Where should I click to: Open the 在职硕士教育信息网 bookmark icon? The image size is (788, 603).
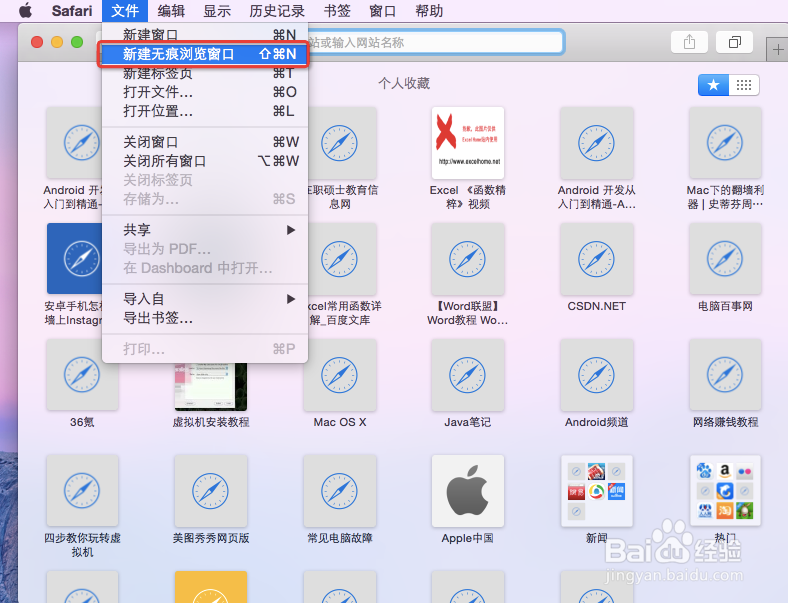pos(342,143)
